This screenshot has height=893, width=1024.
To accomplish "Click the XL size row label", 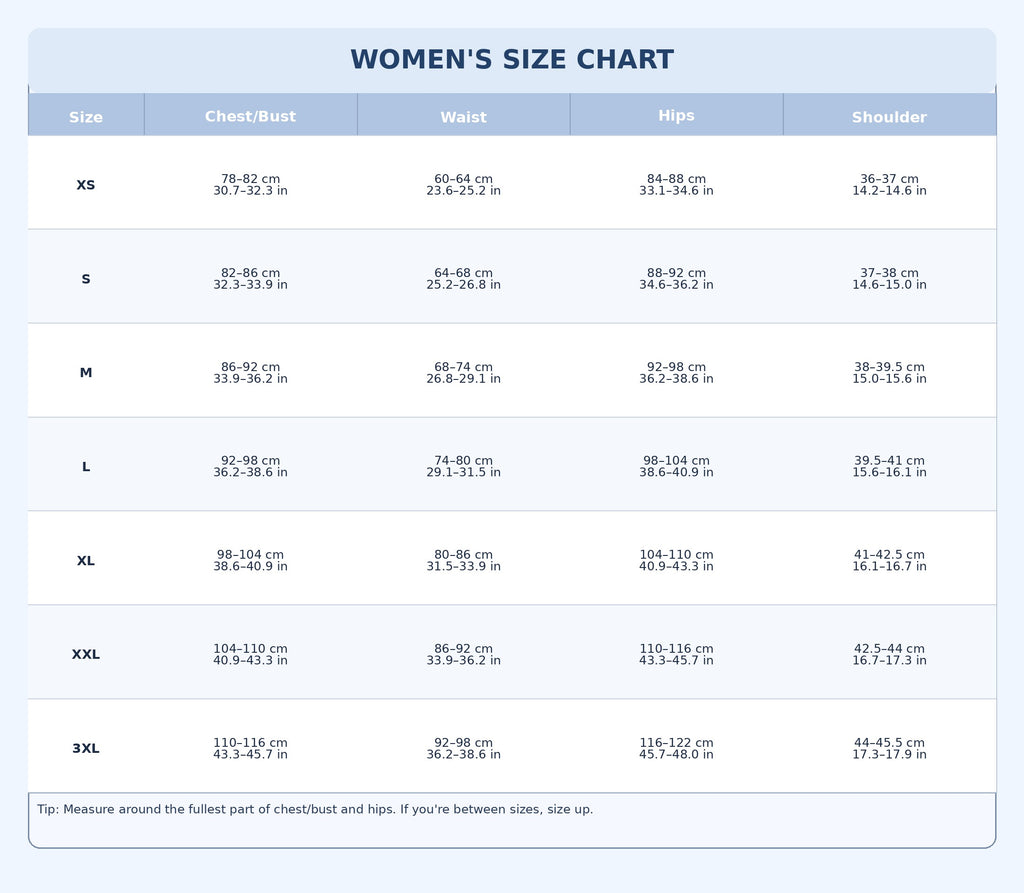I will coord(86,561).
